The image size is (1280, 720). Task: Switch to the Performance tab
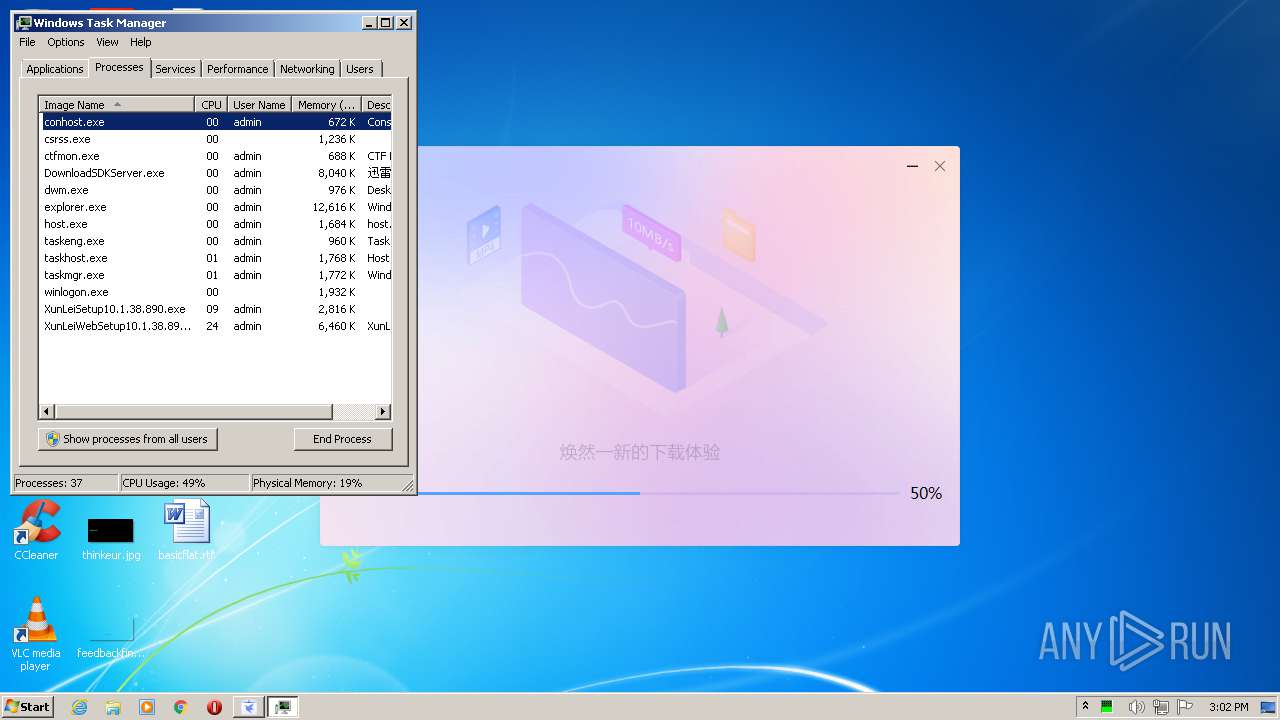tap(238, 69)
